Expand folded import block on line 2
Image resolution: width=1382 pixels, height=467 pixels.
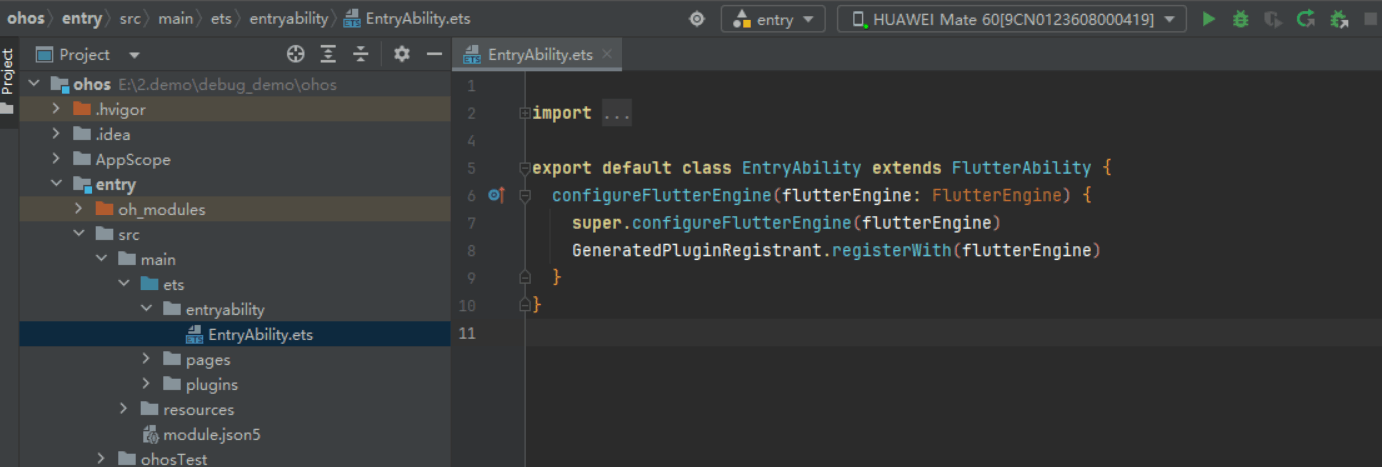(x=524, y=114)
